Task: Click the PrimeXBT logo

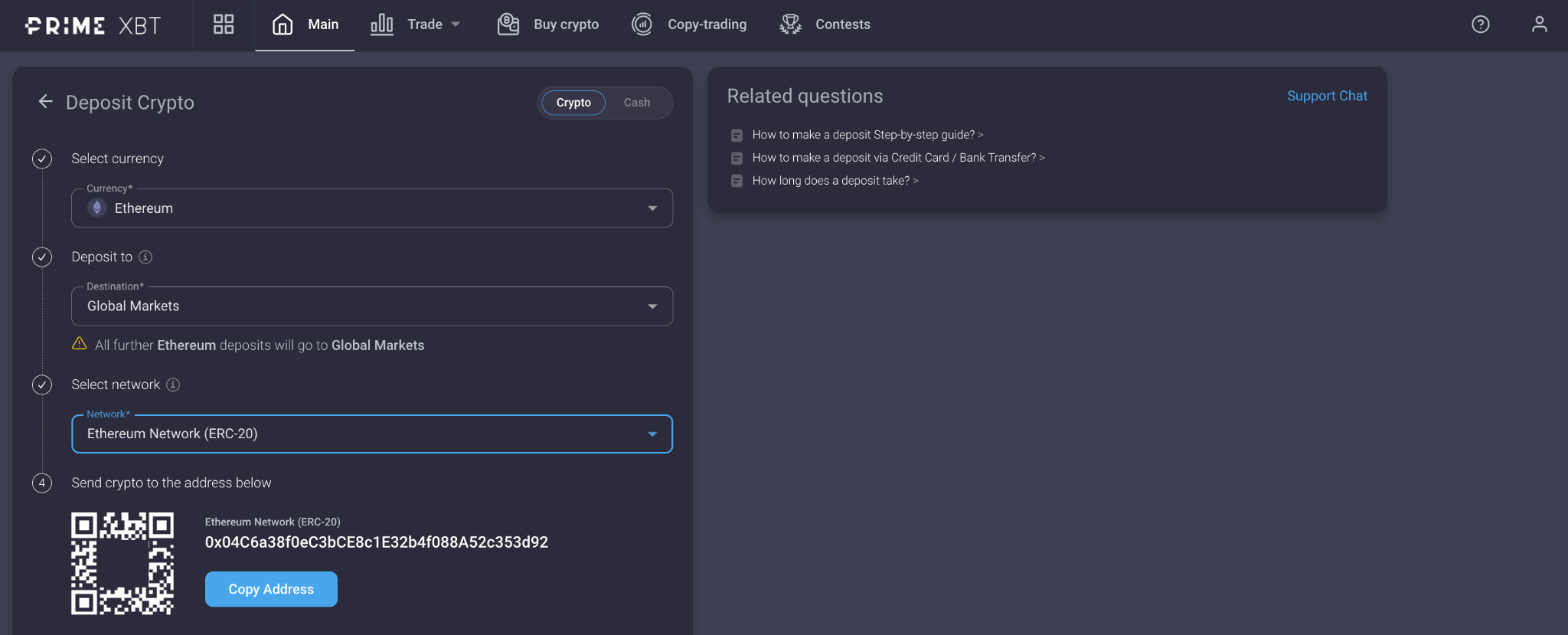Action: coord(93,25)
